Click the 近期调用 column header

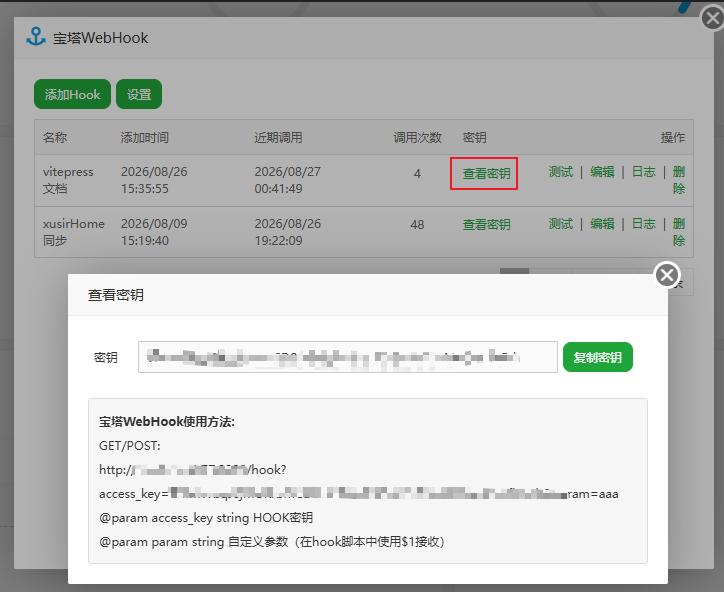point(278,137)
